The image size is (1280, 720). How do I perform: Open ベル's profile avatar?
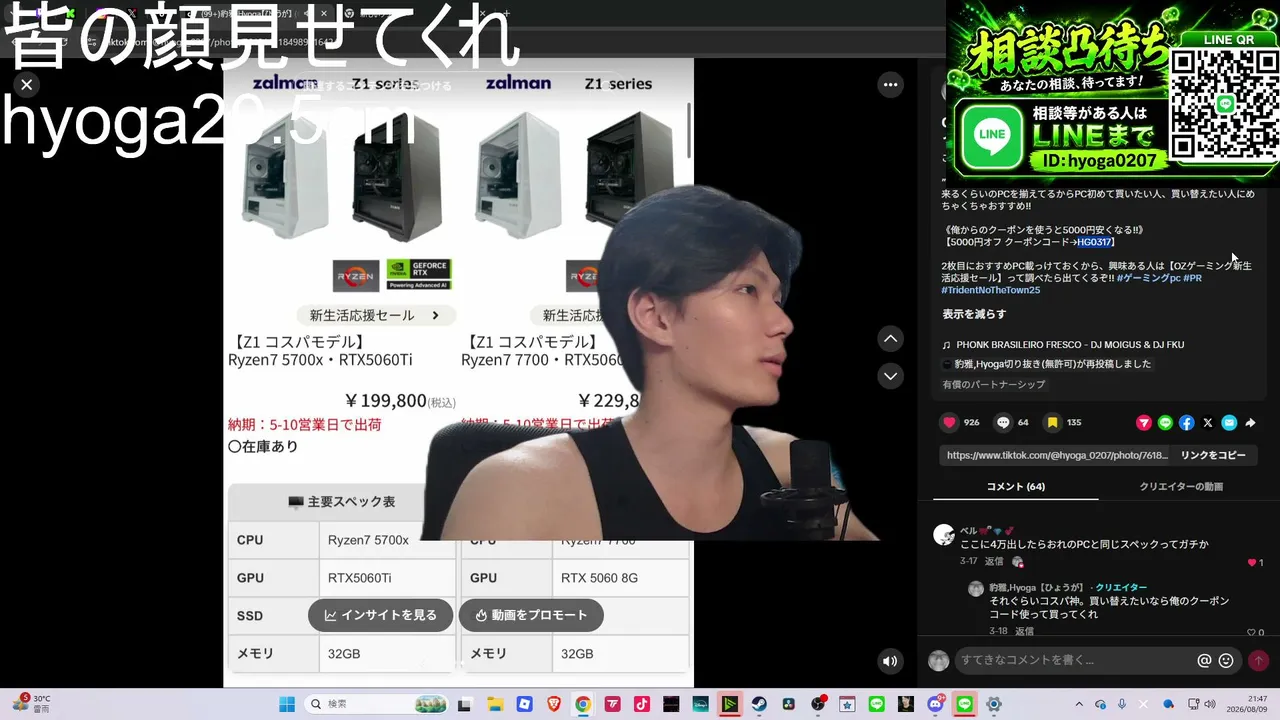coord(944,534)
